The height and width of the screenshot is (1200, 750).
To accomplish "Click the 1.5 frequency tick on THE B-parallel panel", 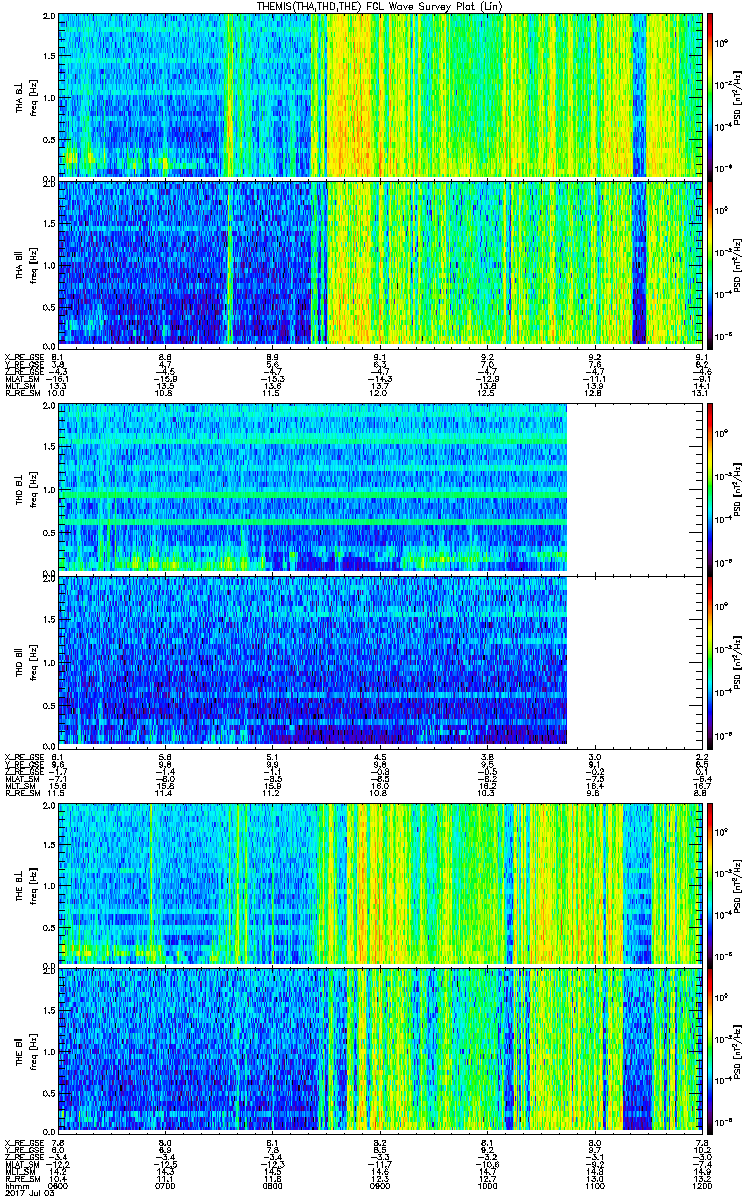I will pyautogui.click(x=48, y=1008).
